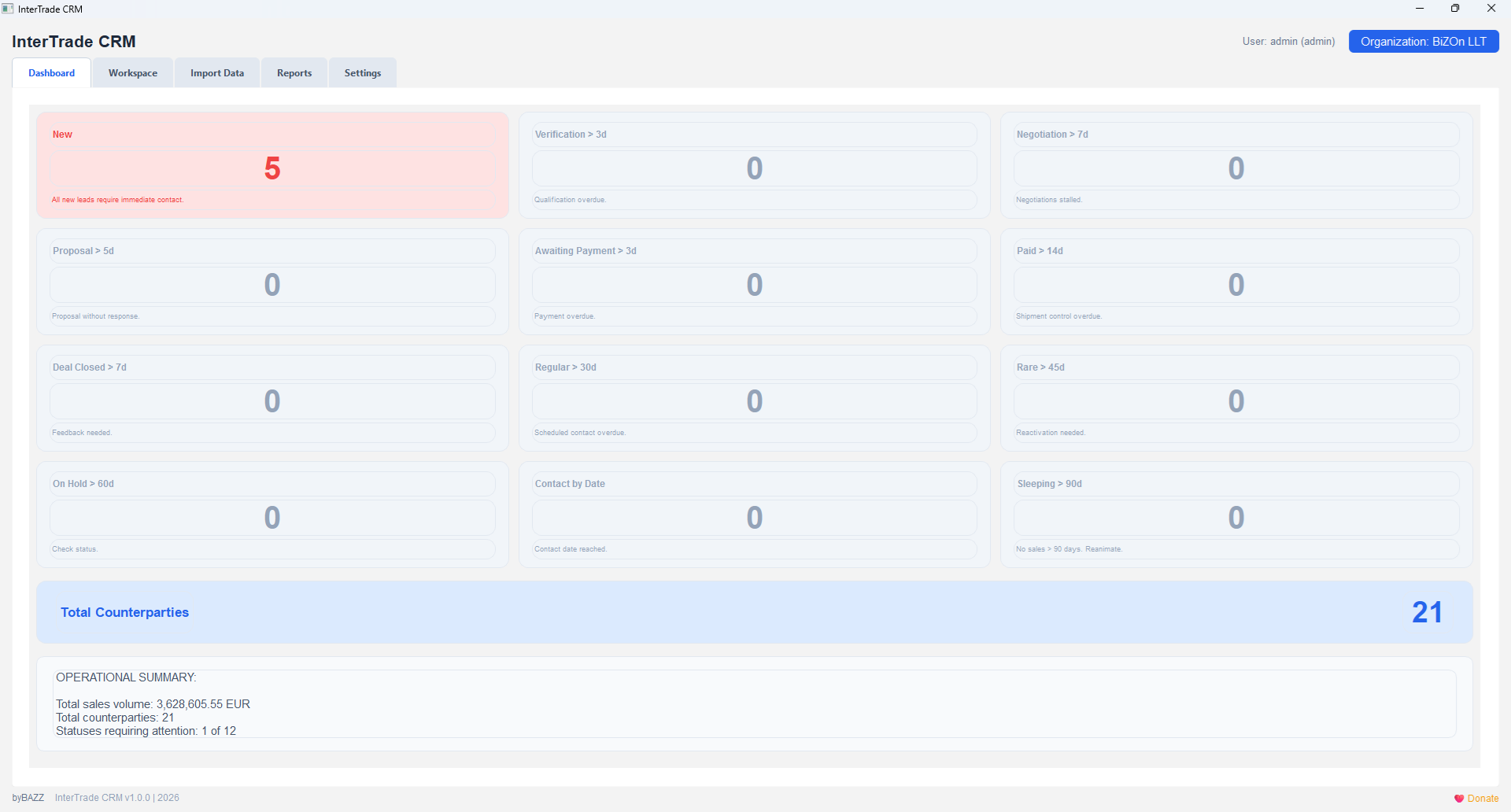Image resolution: width=1511 pixels, height=812 pixels.
Task: Click the count in On Hold > 60d card
Action: point(272,518)
